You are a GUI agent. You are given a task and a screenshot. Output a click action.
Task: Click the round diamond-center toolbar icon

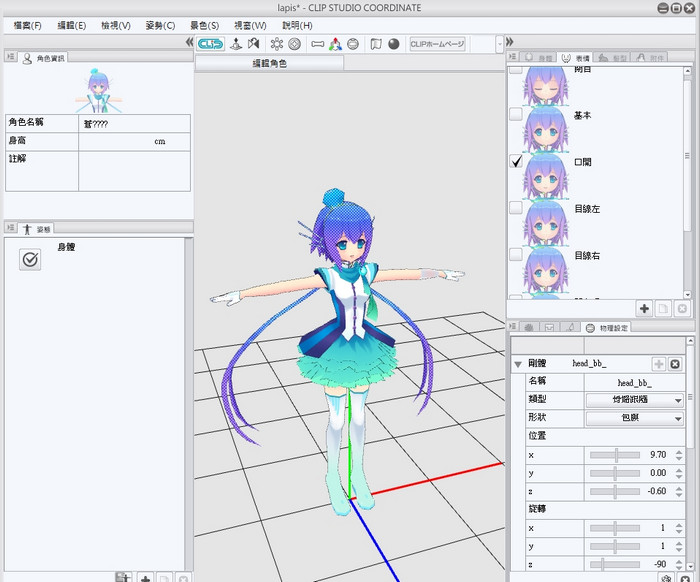pos(294,44)
